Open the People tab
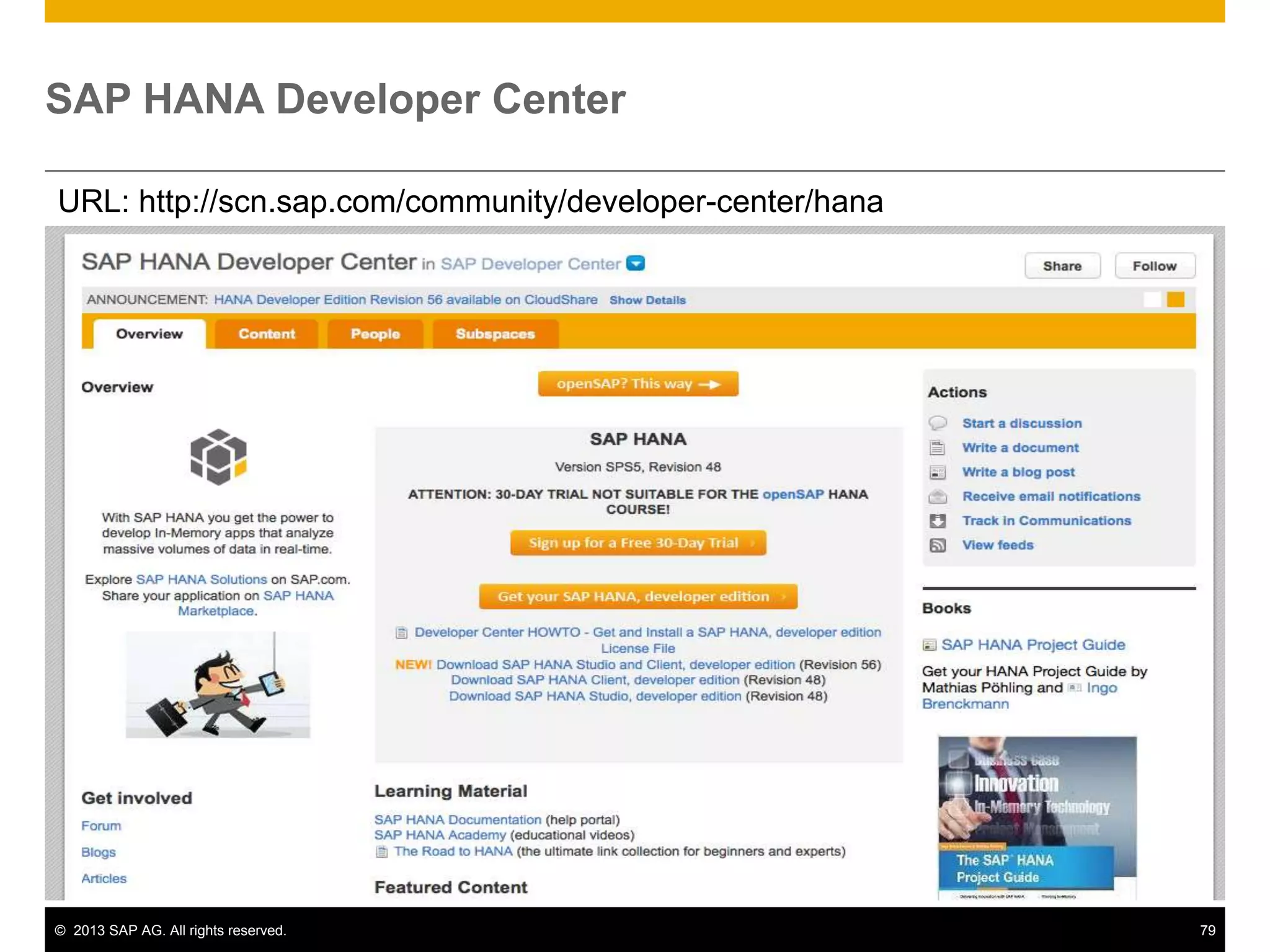Screen dimensions: 1270x952 pos(375,334)
